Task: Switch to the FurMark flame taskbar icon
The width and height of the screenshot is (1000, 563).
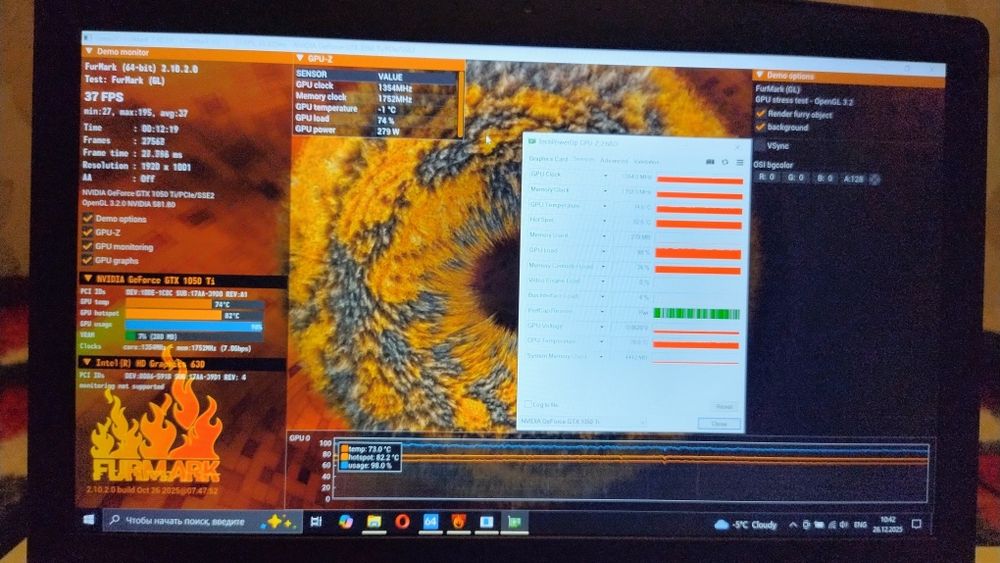Action: (459, 522)
